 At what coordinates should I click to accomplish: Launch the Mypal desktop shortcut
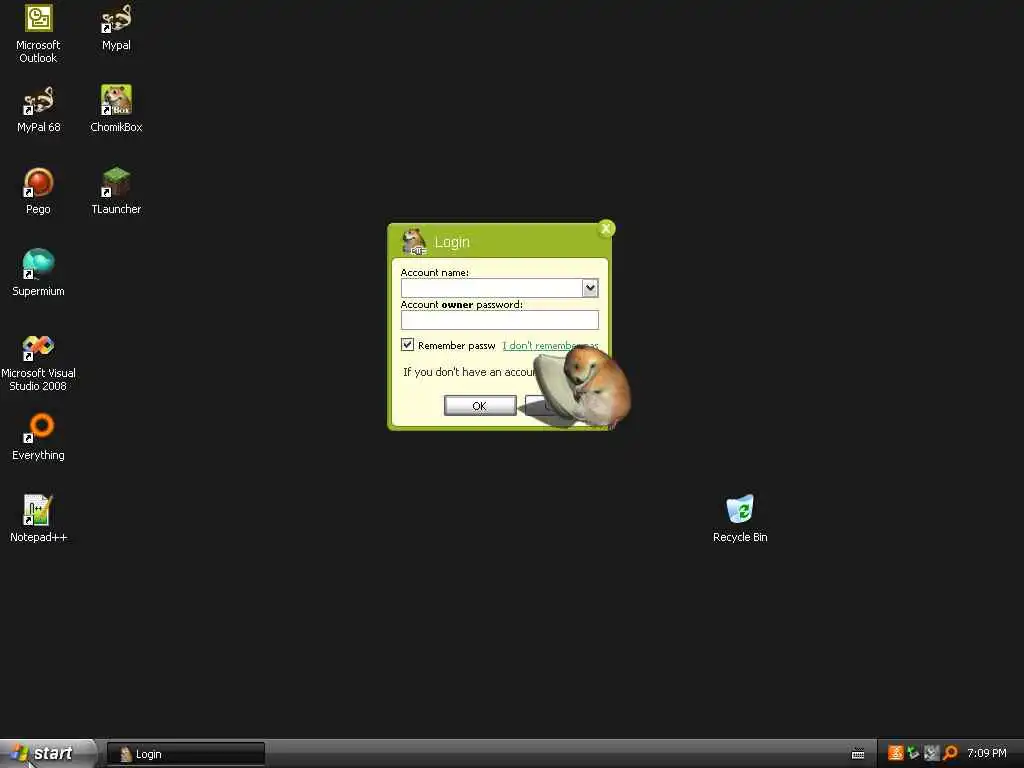[116, 27]
